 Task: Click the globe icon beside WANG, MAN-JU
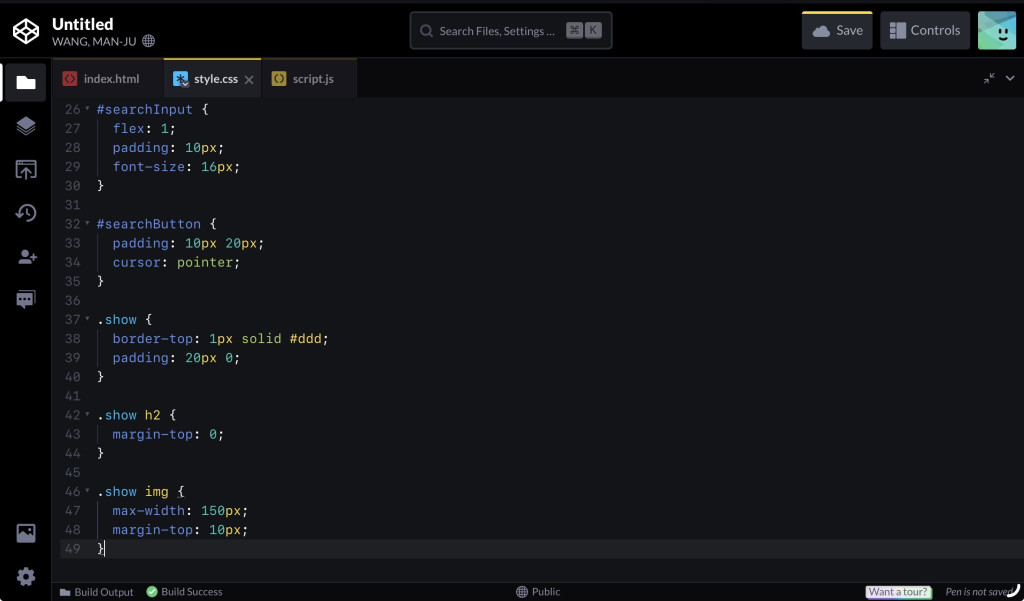click(148, 41)
